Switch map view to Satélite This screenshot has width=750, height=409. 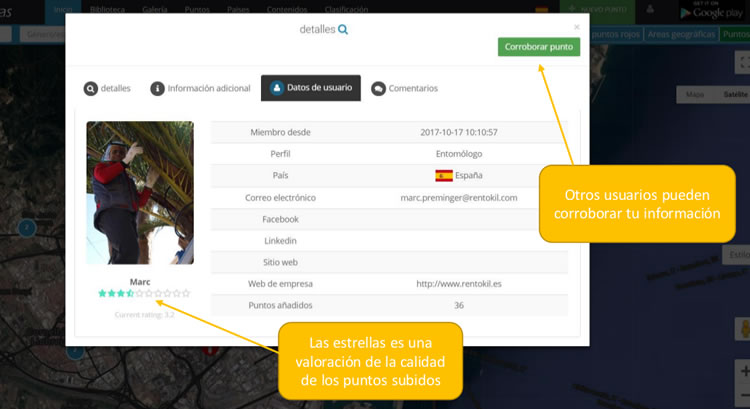click(736, 95)
